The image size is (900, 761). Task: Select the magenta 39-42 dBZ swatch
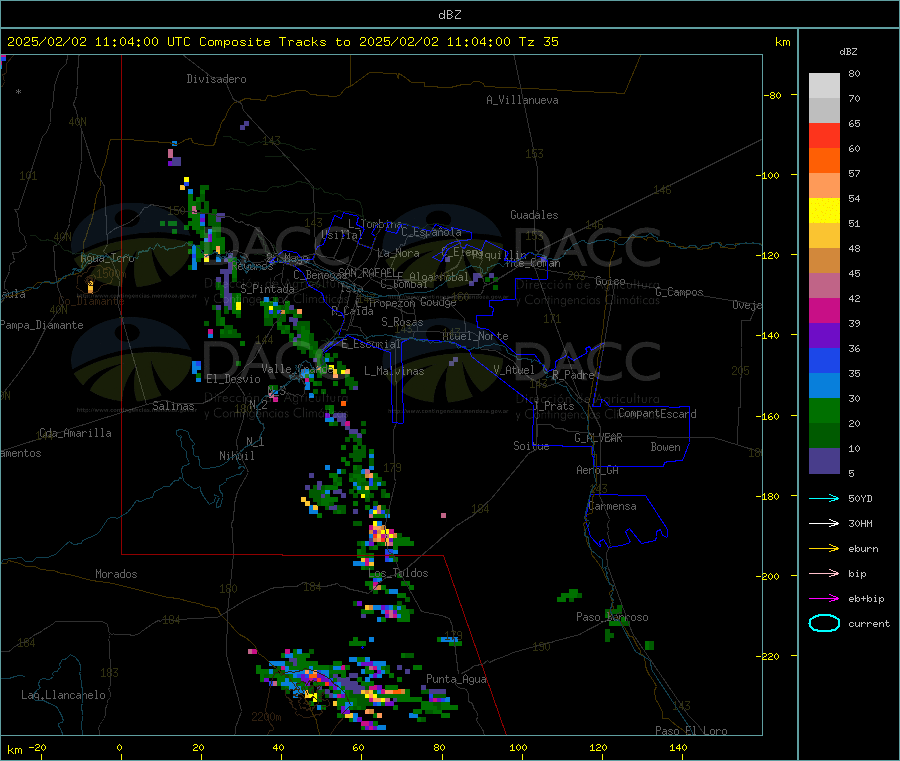coord(824,310)
